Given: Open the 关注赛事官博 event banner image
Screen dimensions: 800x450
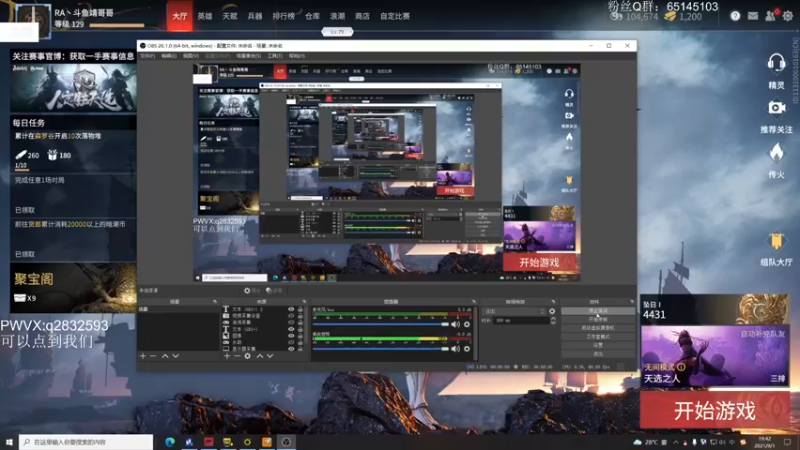Looking at the screenshot, I should 73,88.
